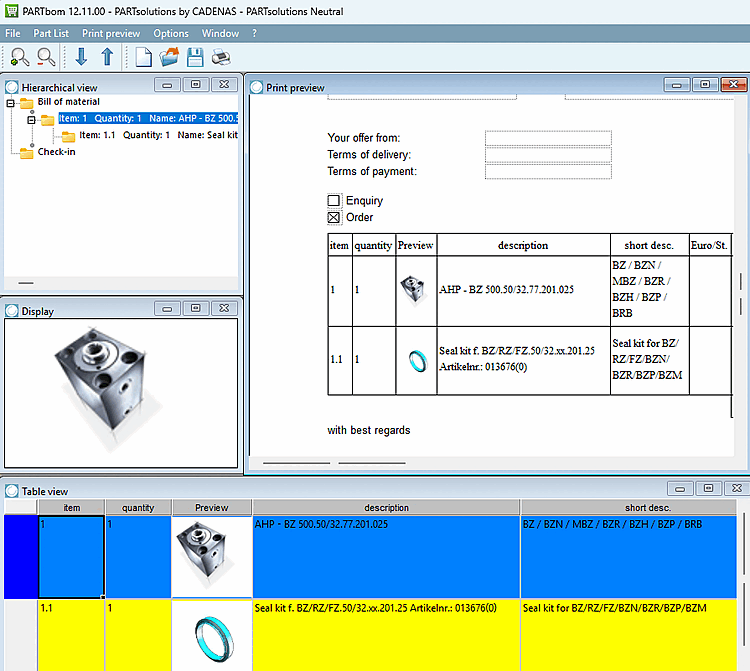Save with the floppy disk icon
Viewport: 750px width, 671px height.
pos(195,58)
